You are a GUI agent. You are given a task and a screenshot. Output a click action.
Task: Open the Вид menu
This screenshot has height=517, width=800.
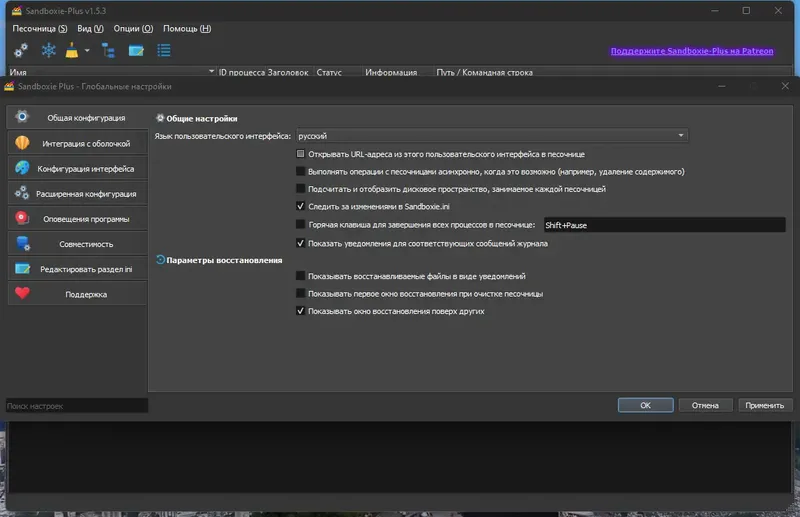coord(90,29)
